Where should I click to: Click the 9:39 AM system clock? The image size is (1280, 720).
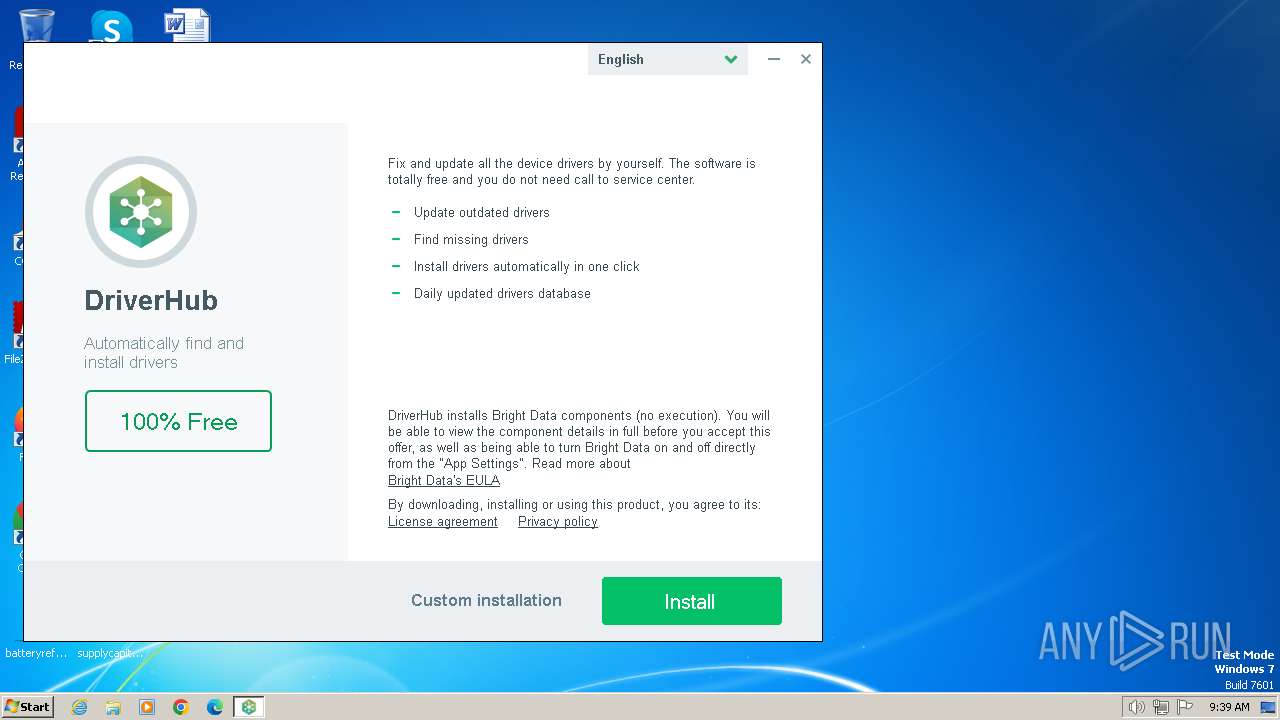(x=1229, y=707)
